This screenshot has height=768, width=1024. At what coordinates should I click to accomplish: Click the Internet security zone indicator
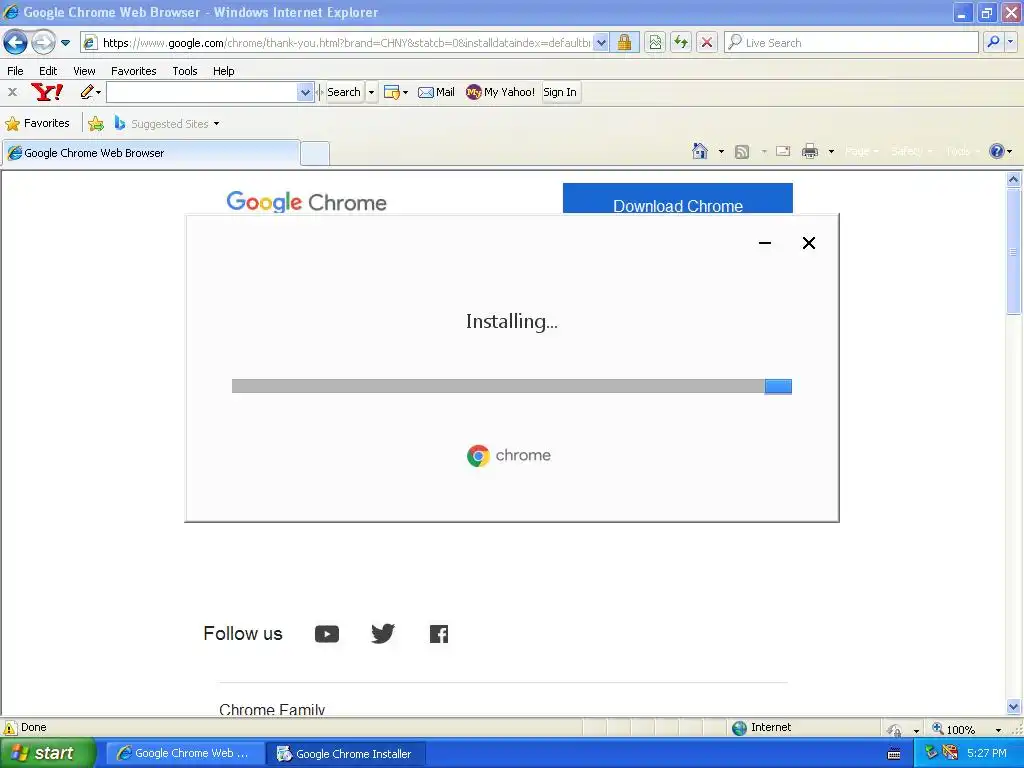click(x=761, y=728)
